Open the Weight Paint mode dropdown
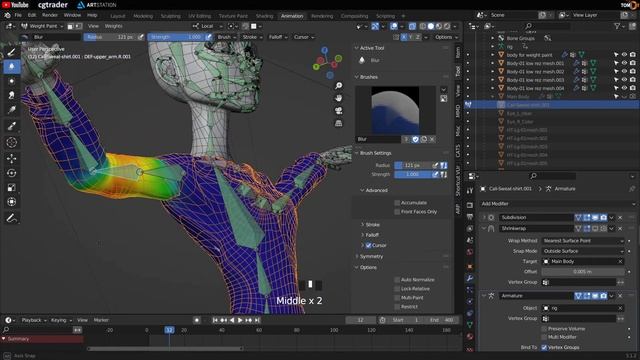640x360 pixels. pos(42,26)
